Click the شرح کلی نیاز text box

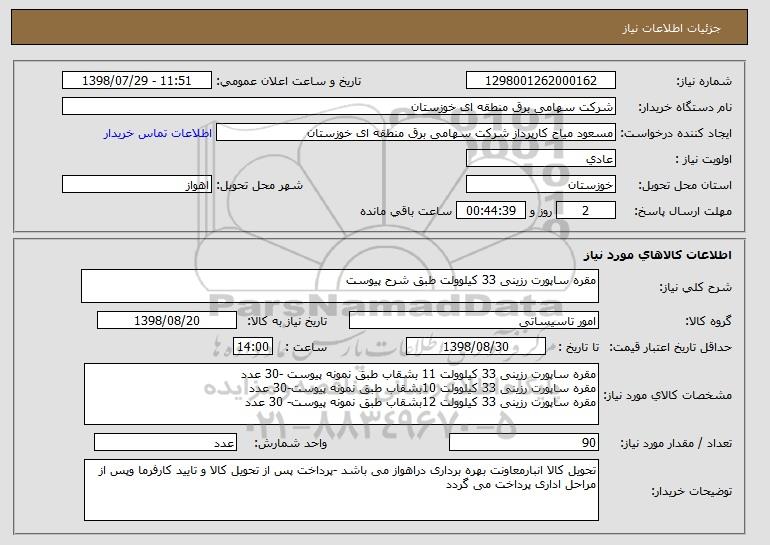339,286
